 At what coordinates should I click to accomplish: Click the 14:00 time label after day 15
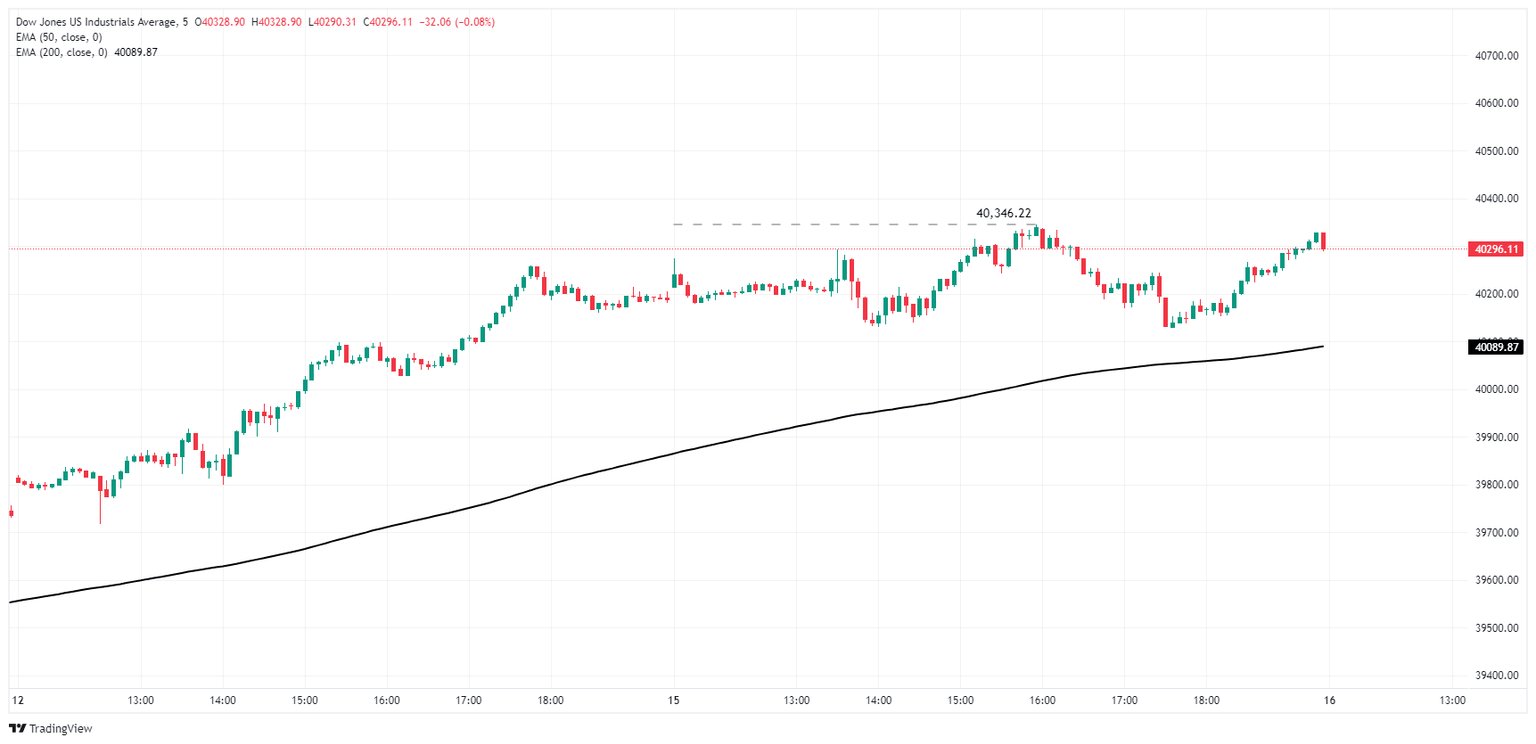(878, 700)
